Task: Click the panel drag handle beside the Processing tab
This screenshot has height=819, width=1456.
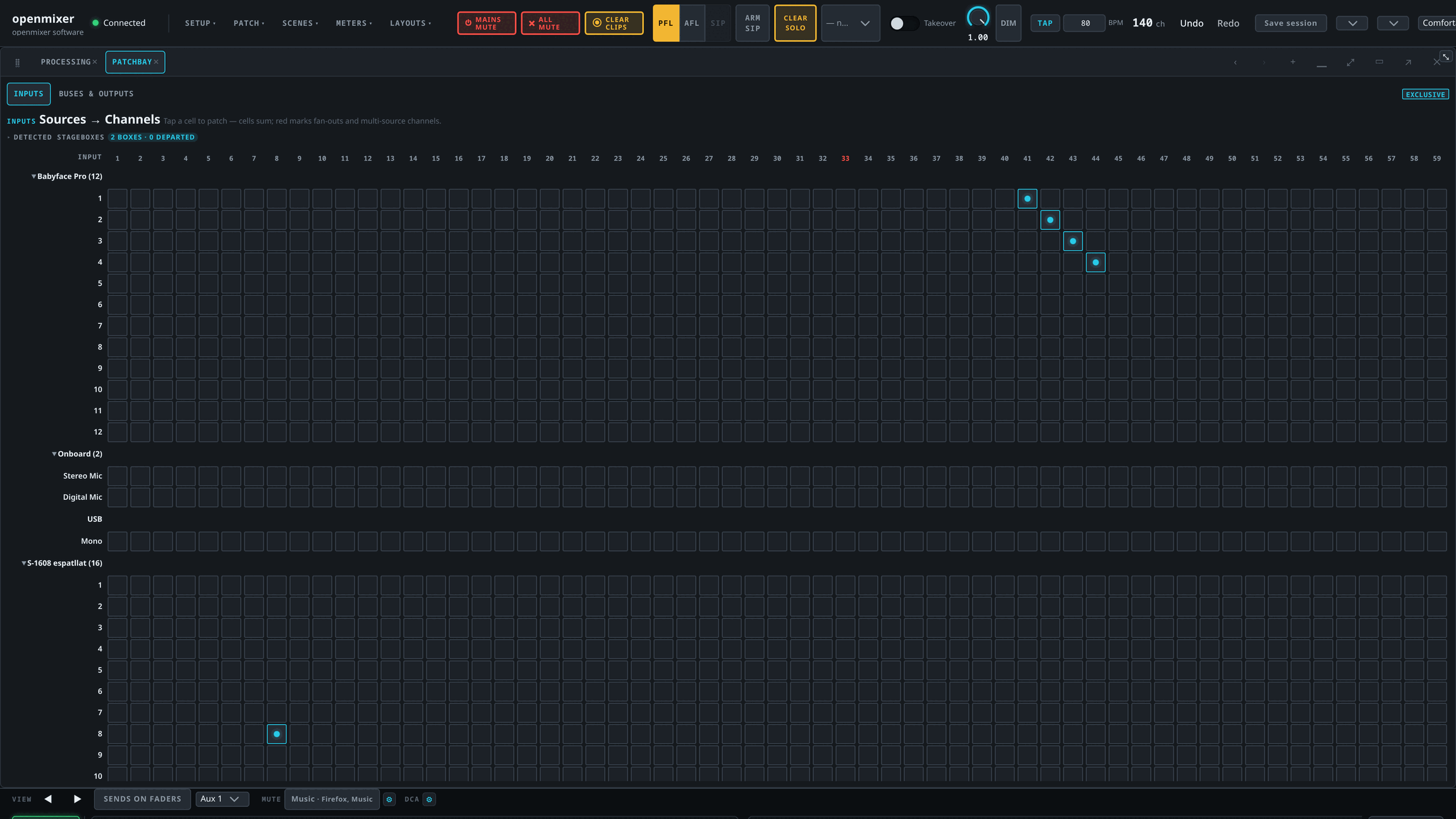Action: tap(18, 63)
